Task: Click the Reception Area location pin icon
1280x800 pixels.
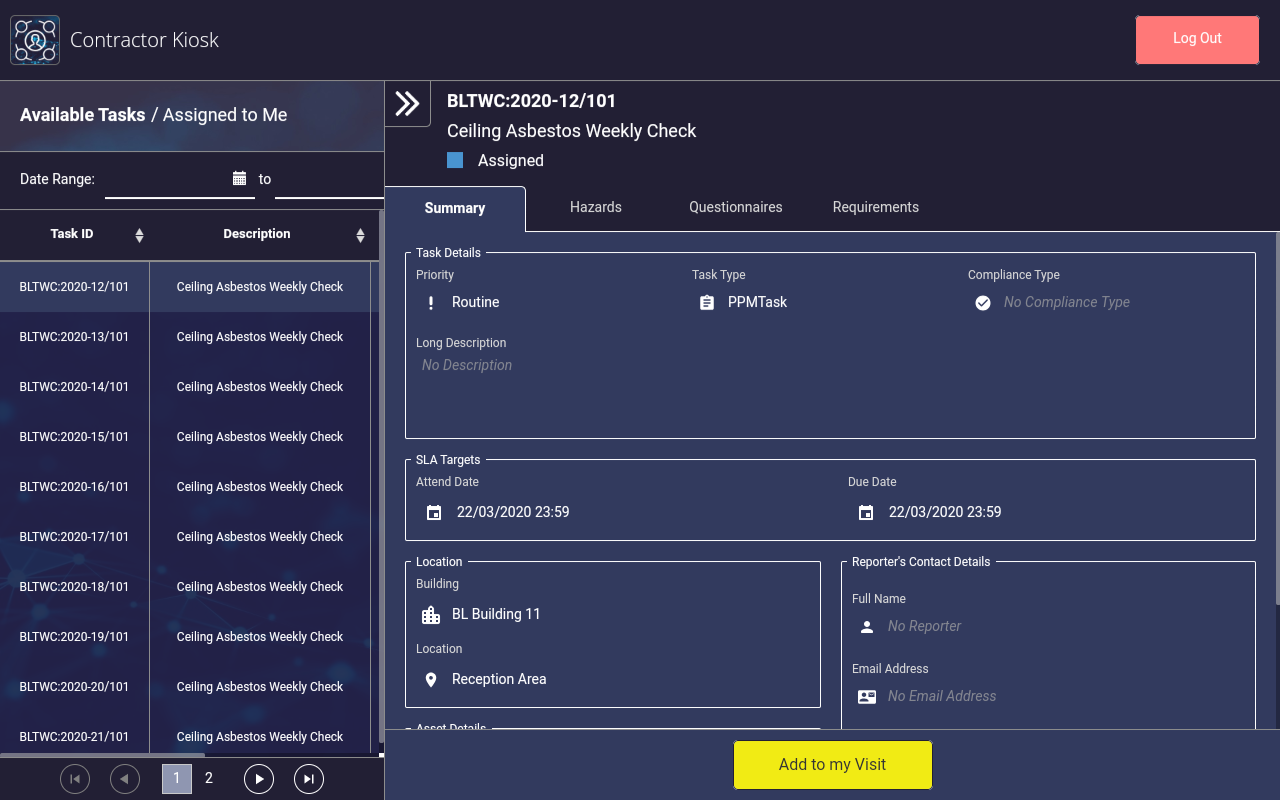Action: coord(431,680)
